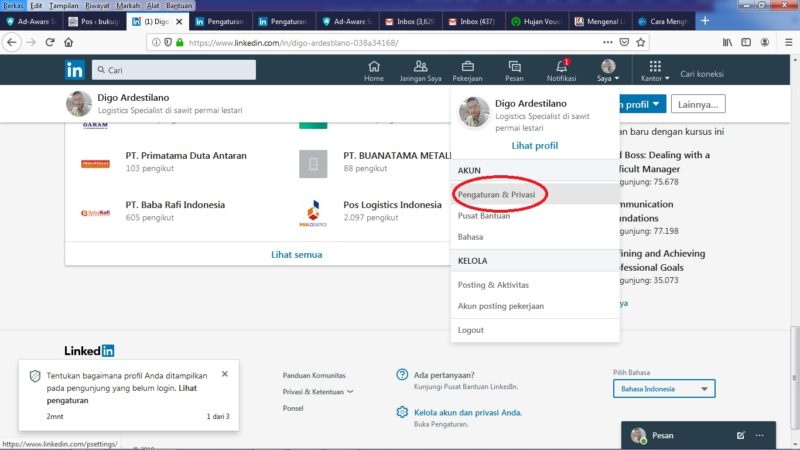Open the Riwayat menu
Screen dimensions: 800x450
coord(97,6)
